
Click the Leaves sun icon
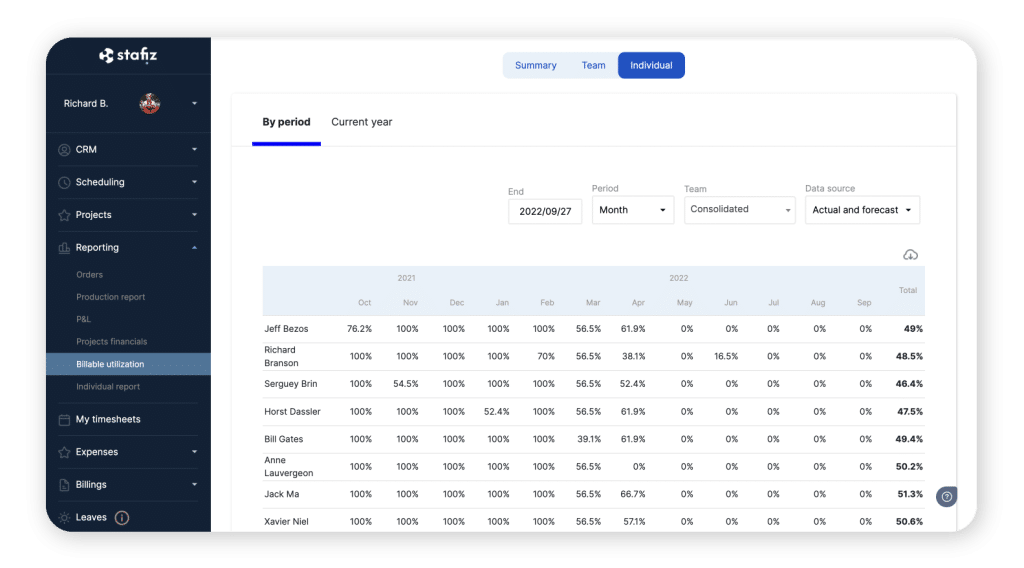click(64, 518)
